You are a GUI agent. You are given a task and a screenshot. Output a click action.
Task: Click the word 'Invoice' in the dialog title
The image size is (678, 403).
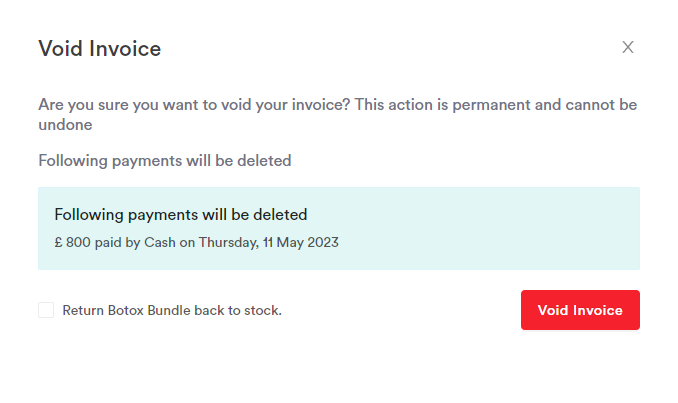click(125, 48)
